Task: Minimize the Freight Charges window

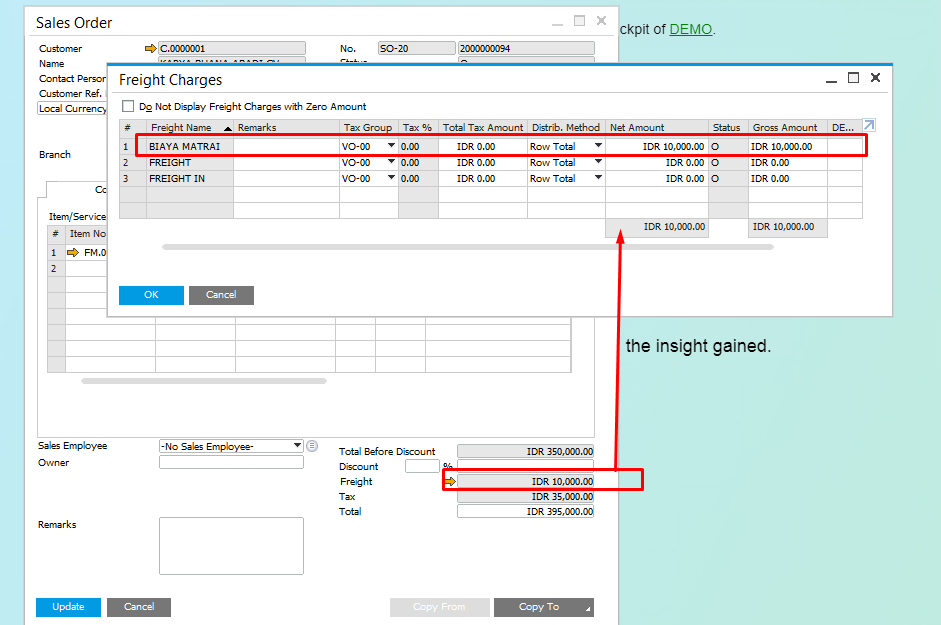Action: coord(831,79)
